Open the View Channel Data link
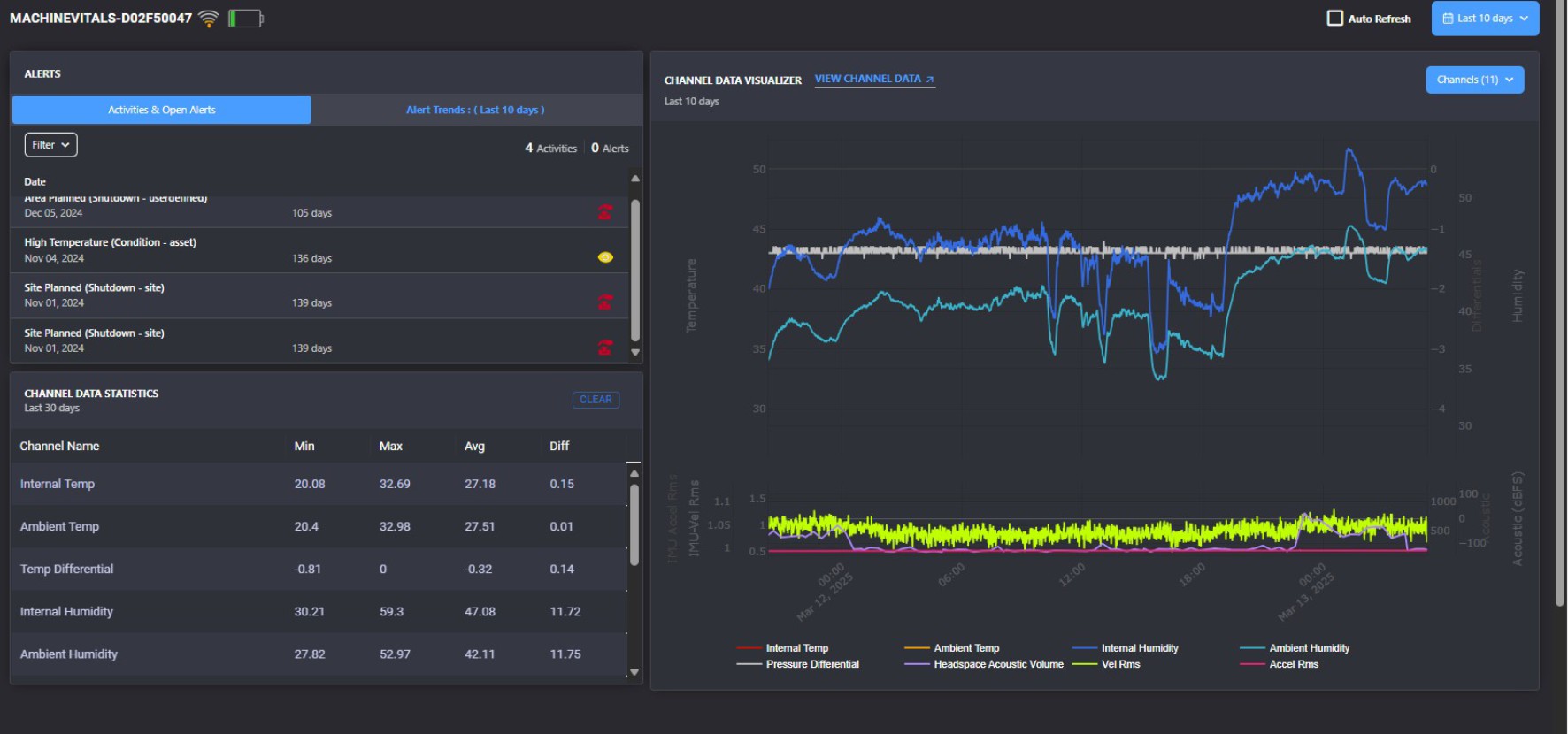This screenshot has height=734, width=1568. pos(867,80)
